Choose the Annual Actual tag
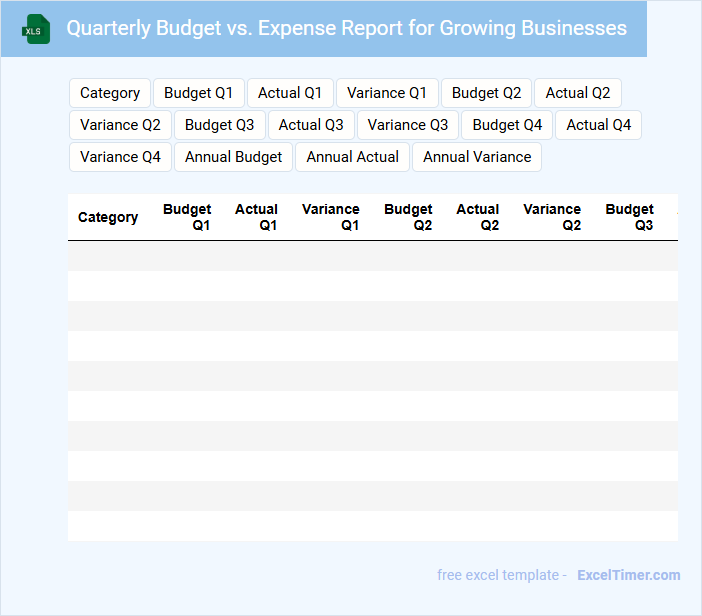 [x=352, y=157]
